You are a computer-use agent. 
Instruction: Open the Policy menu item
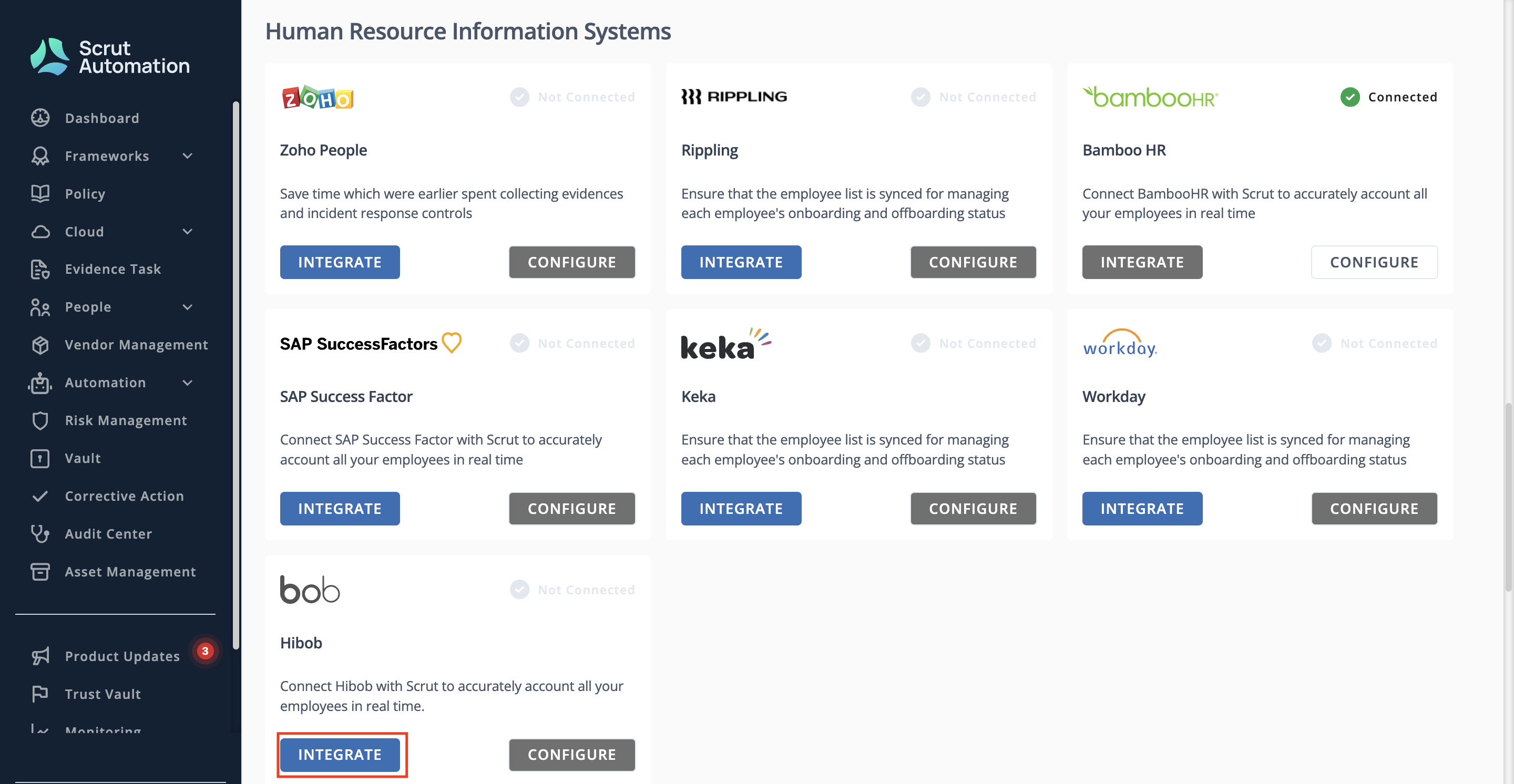[85, 194]
